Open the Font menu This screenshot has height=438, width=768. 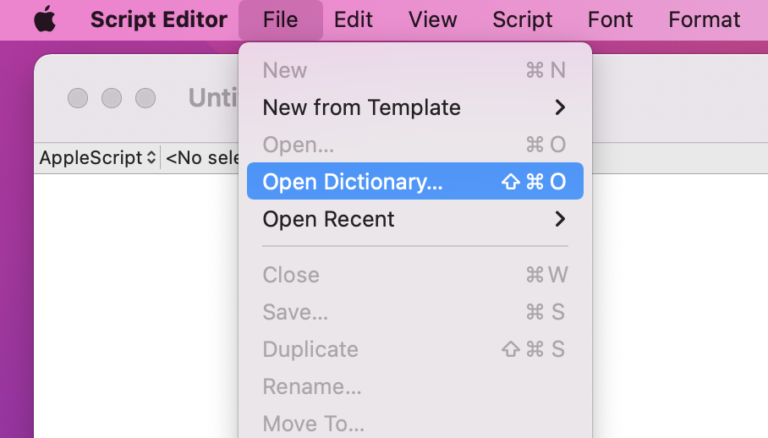tap(610, 20)
